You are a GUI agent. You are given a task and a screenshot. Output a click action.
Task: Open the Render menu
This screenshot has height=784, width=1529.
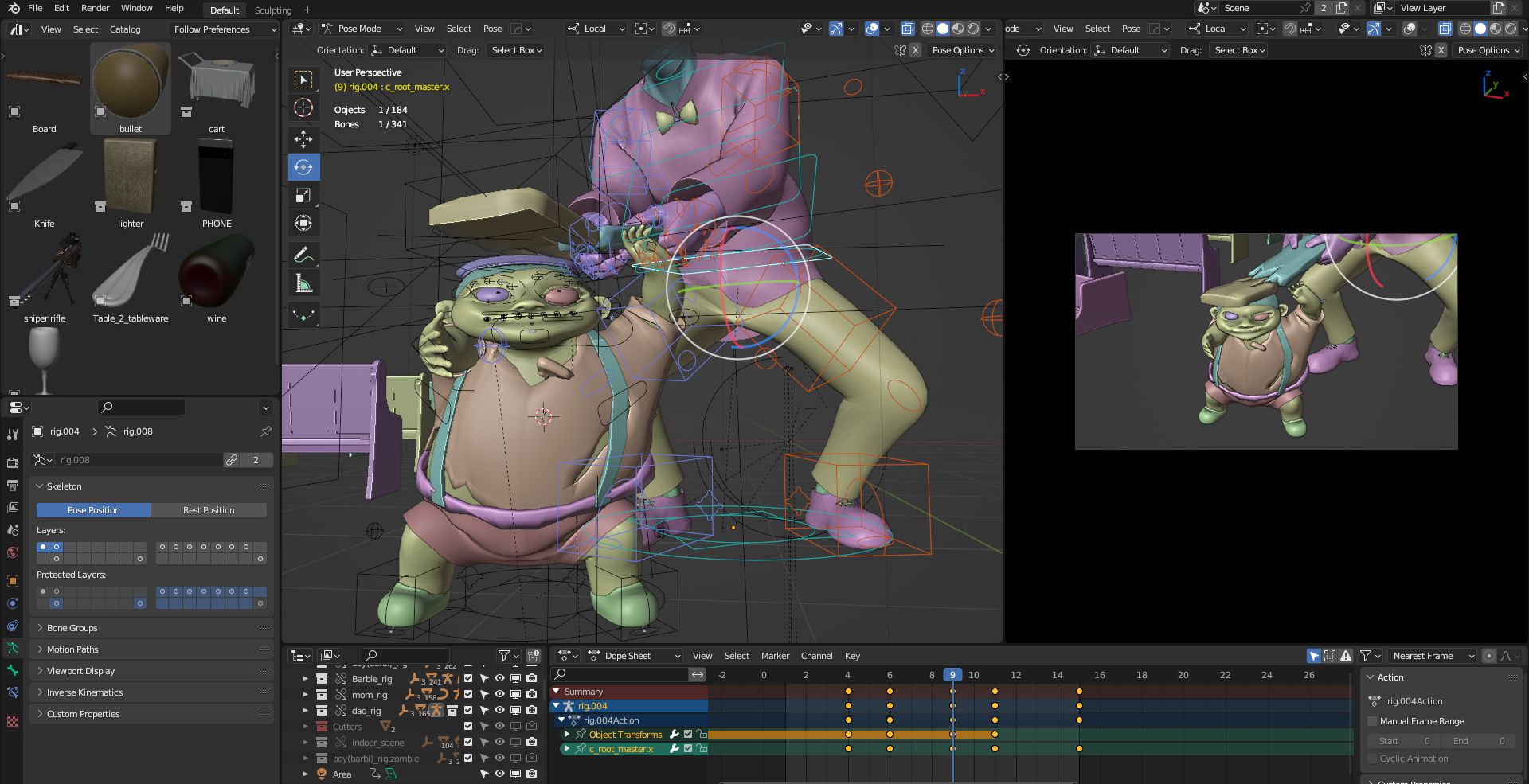[x=95, y=8]
